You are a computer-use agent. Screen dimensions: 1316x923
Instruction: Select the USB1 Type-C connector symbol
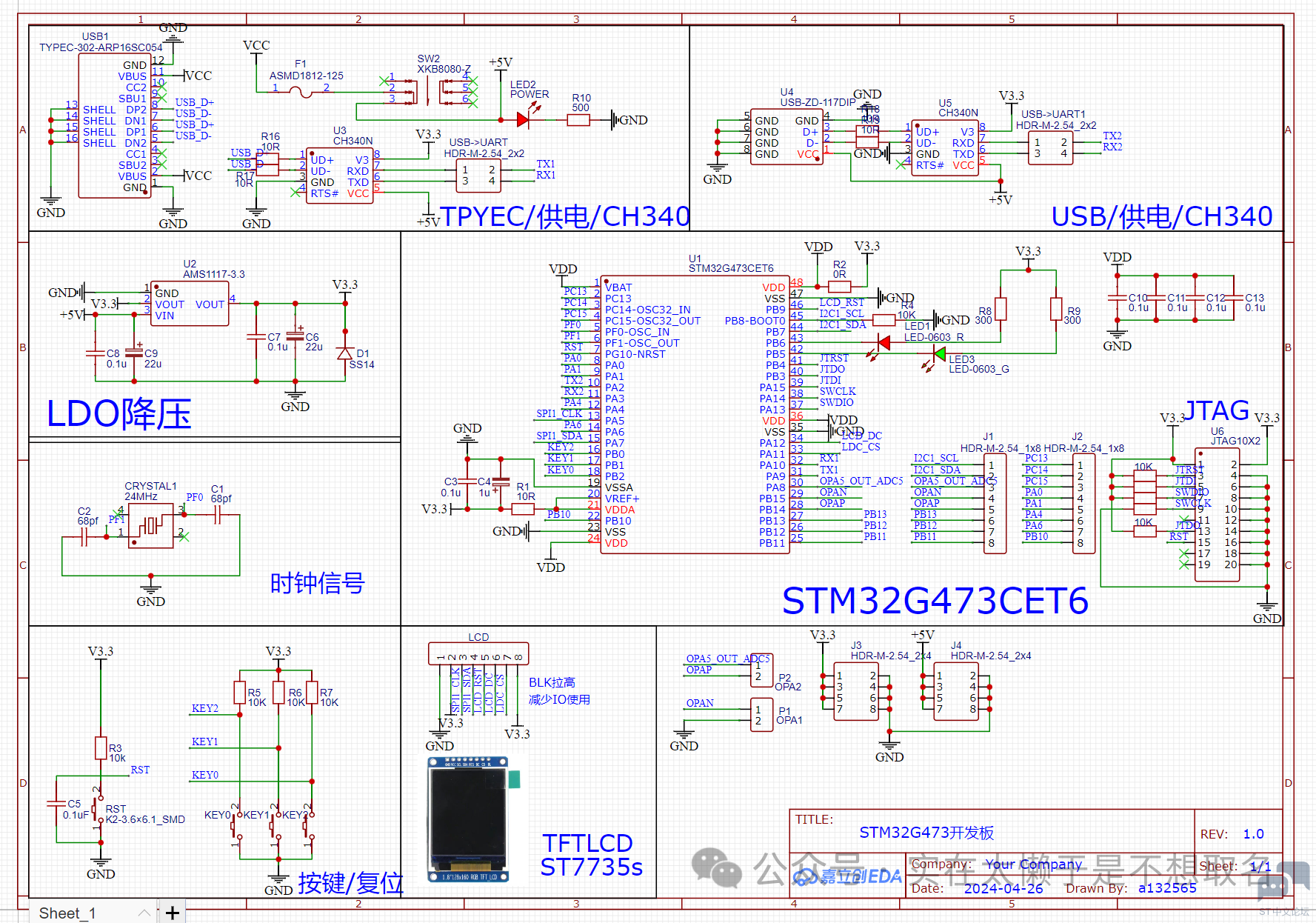(115, 126)
